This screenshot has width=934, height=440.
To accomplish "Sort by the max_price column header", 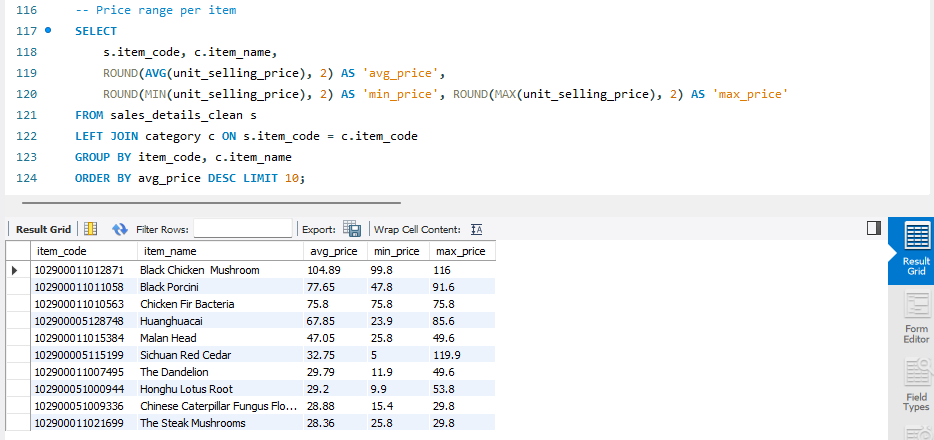I will (462, 251).
